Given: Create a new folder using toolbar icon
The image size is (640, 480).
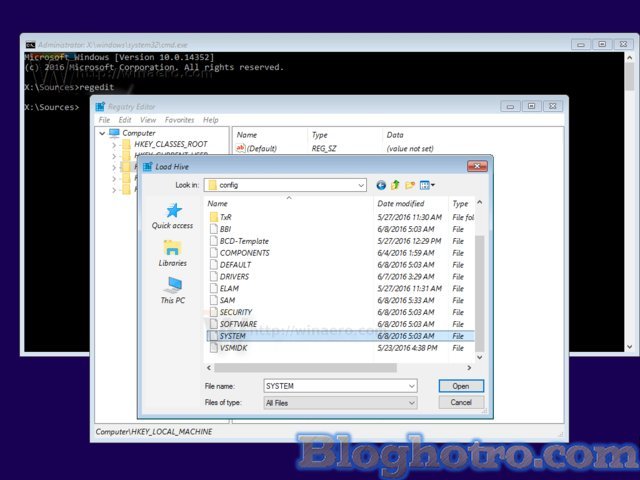Looking at the screenshot, I should tap(411, 185).
